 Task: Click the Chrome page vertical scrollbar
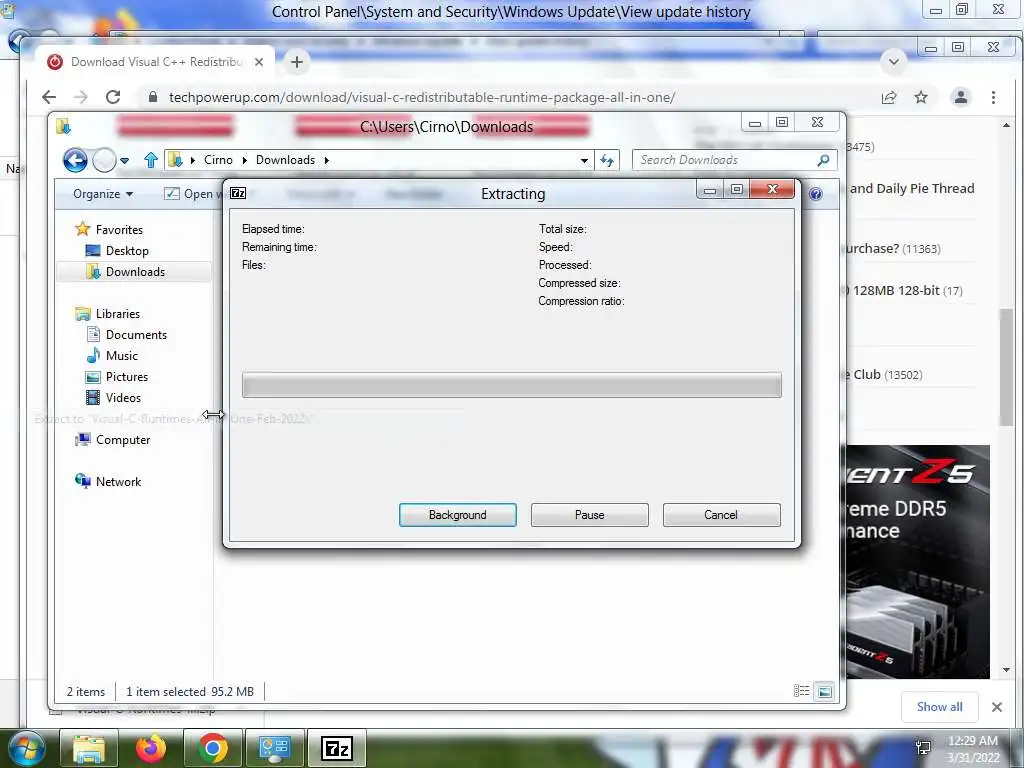click(1006, 369)
